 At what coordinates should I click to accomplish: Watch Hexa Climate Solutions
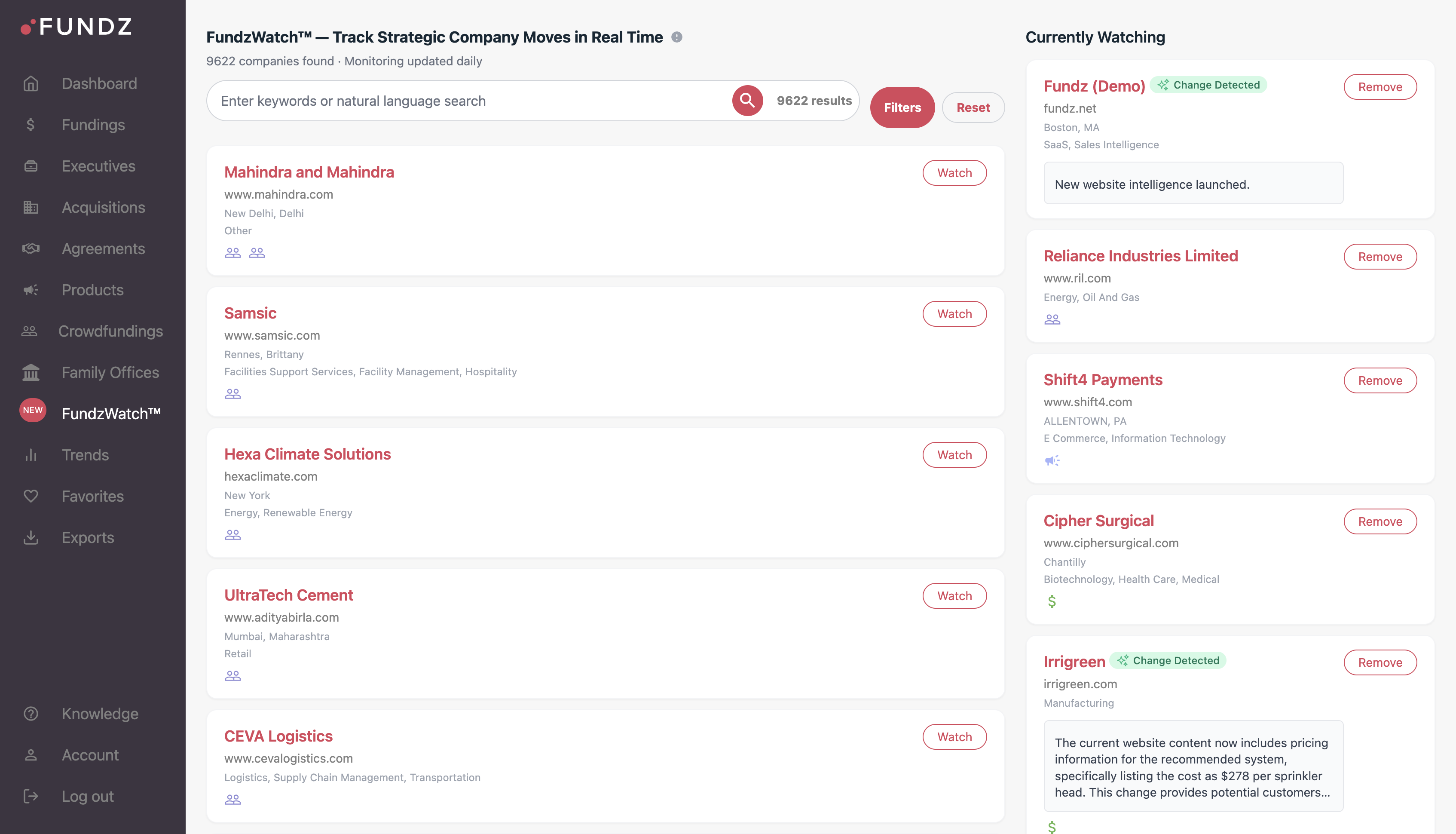point(954,454)
